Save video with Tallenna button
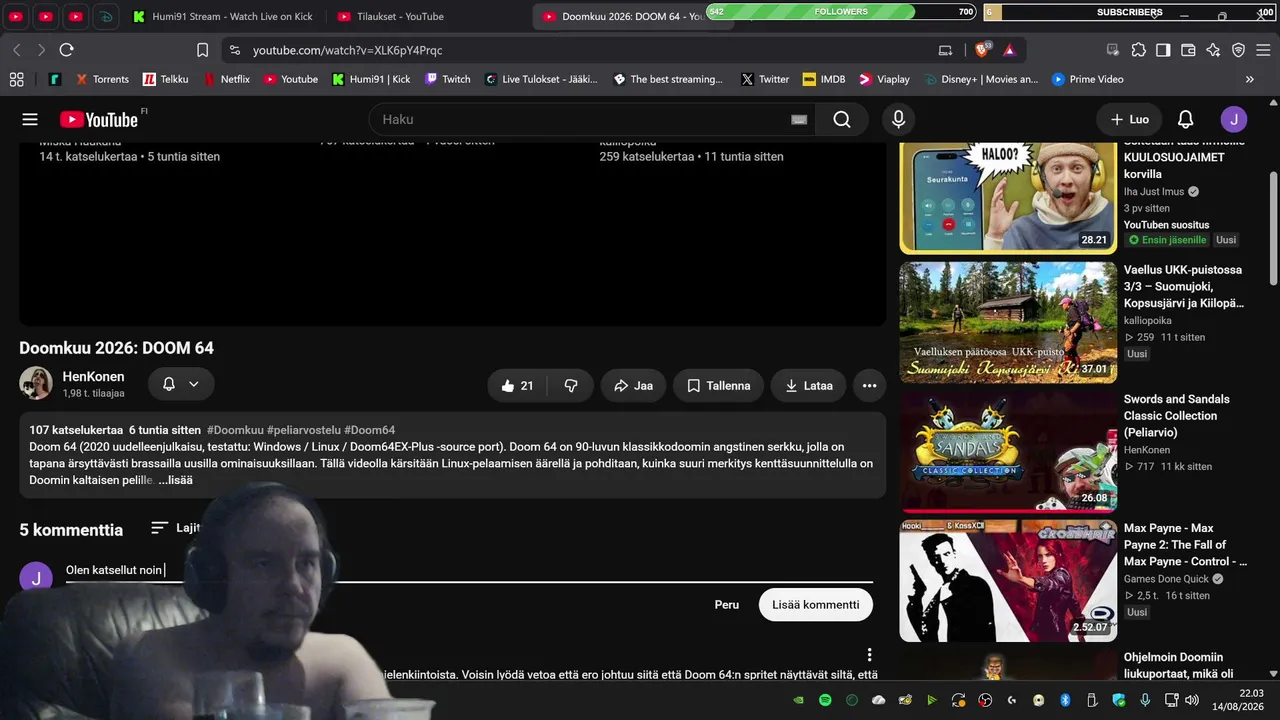This screenshot has height=720, width=1280. pyautogui.click(x=718, y=386)
